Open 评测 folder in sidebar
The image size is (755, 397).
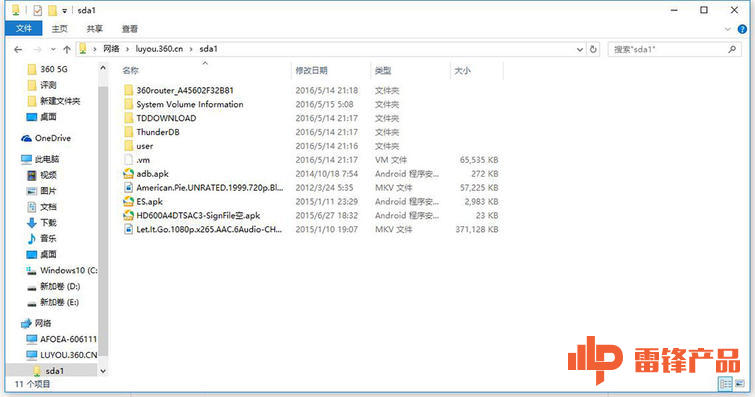pos(42,85)
